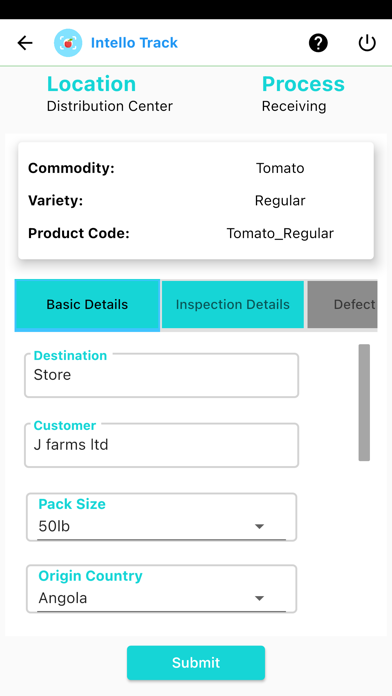Open the Origin Country dropdown arrow

259,598
